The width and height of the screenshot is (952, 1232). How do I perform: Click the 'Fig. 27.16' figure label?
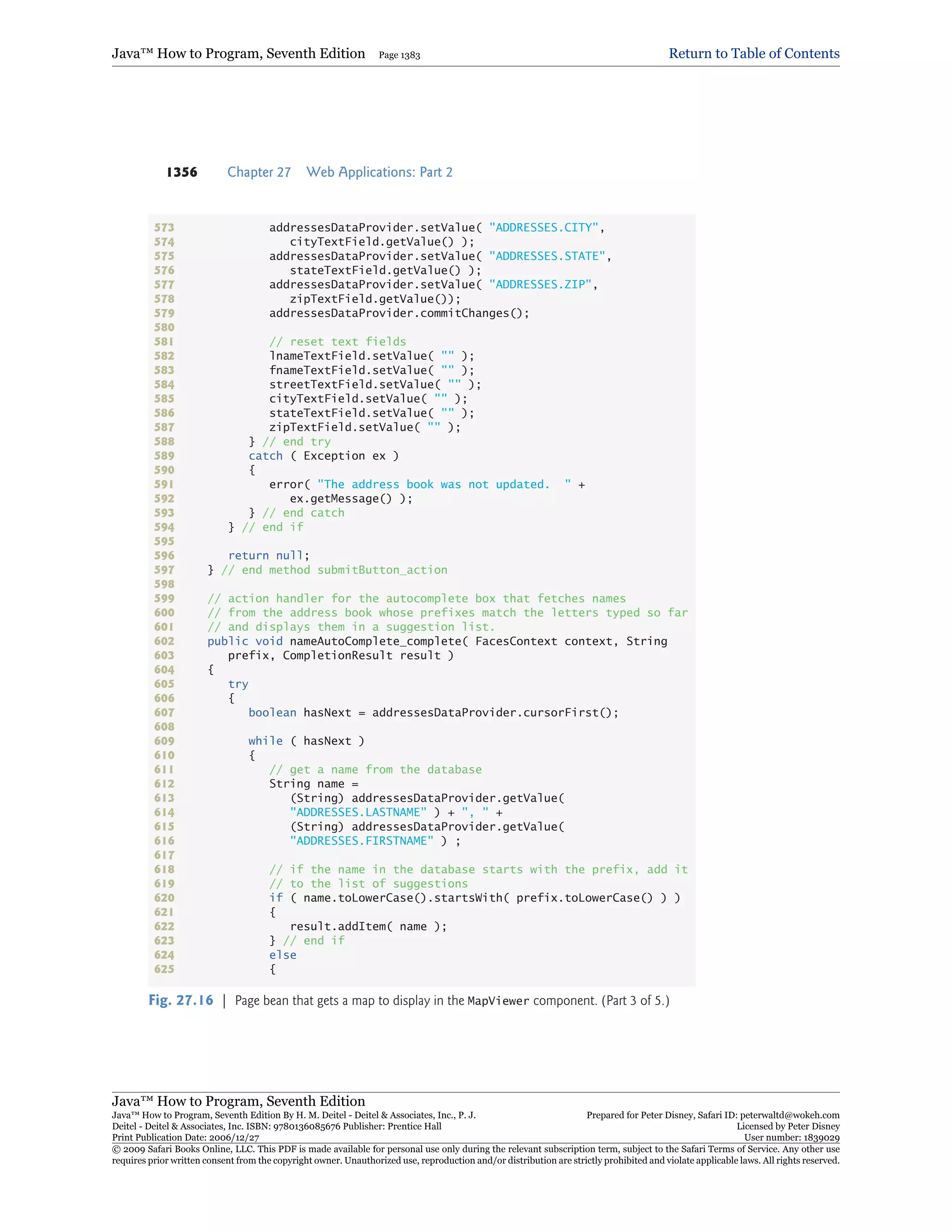180,1000
